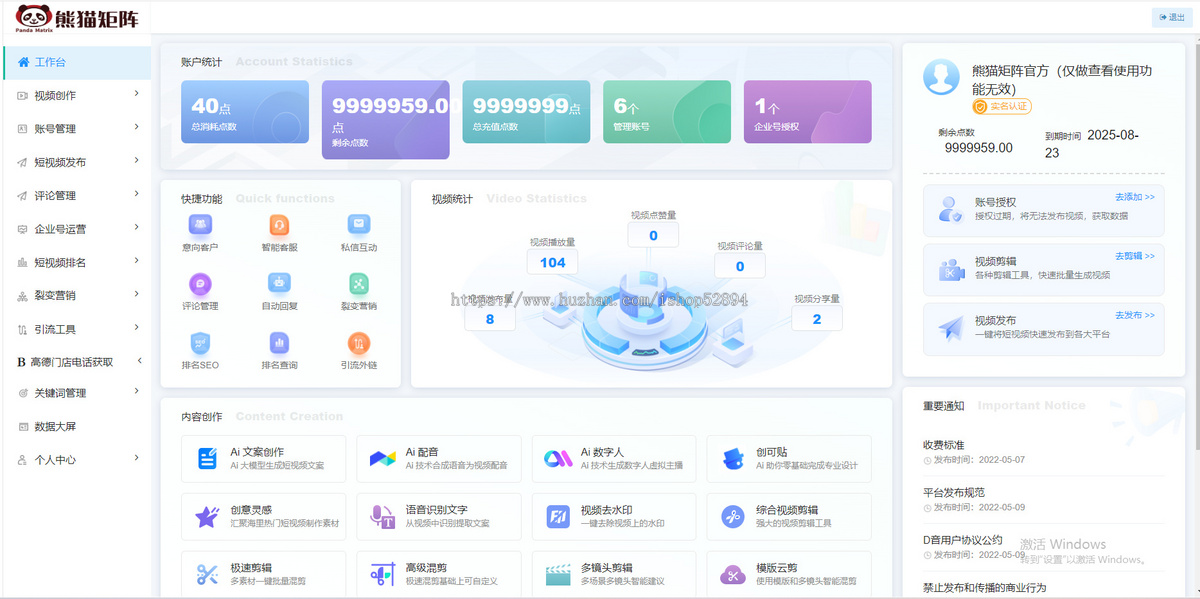The width and height of the screenshot is (1200, 599).
Task: Click the 去发布 >> link
Action: tap(1135, 315)
